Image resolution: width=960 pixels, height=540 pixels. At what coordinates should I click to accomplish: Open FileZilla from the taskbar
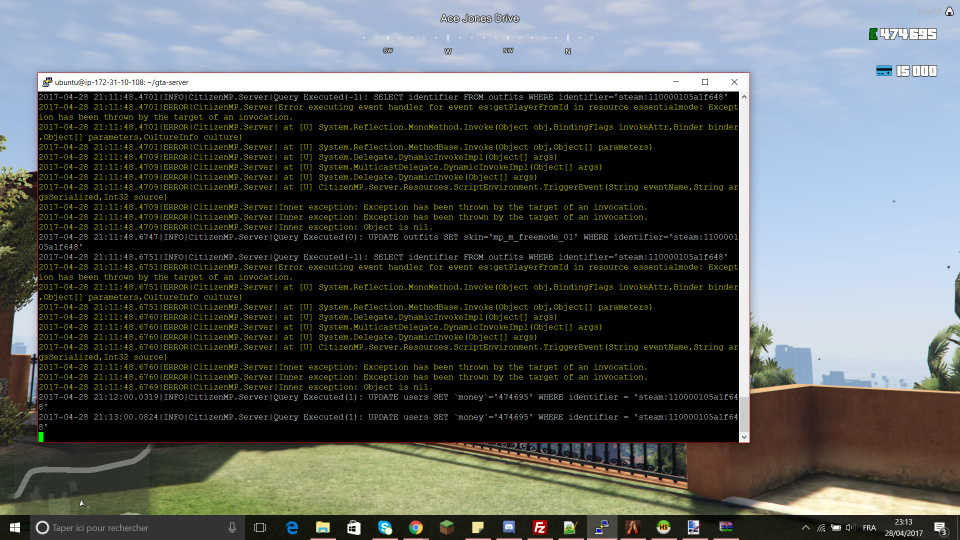click(x=539, y=527)
